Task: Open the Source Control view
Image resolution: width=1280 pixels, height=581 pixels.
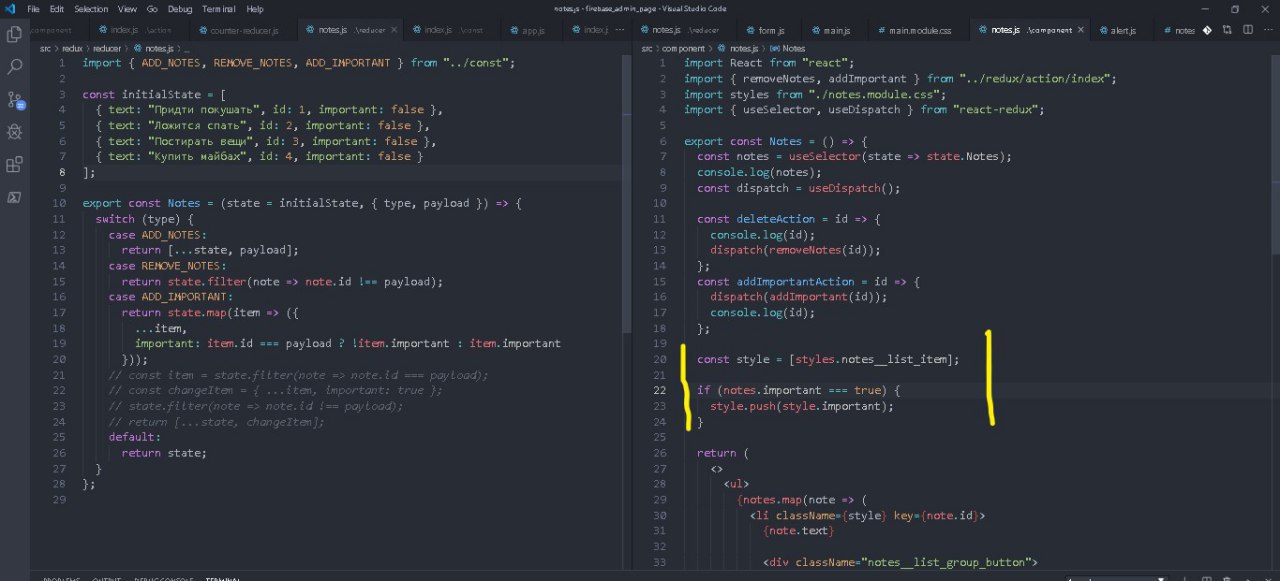Action: [x=14, y=99]
